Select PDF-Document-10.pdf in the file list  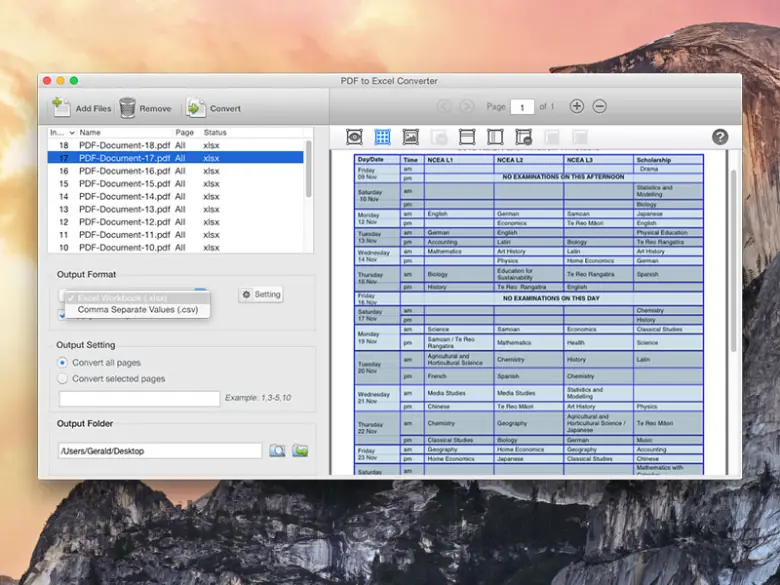point(176,247)
